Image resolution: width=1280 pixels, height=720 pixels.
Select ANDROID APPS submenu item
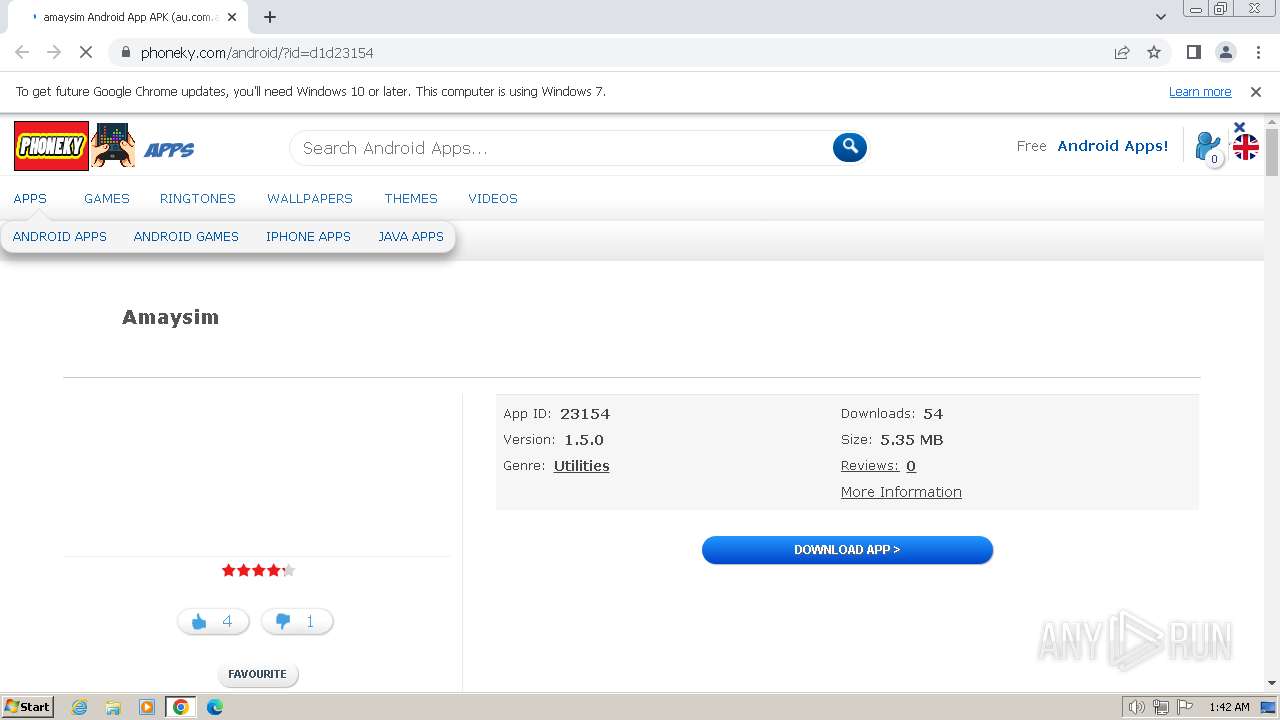pyautogui.click(x=60, y=237)
